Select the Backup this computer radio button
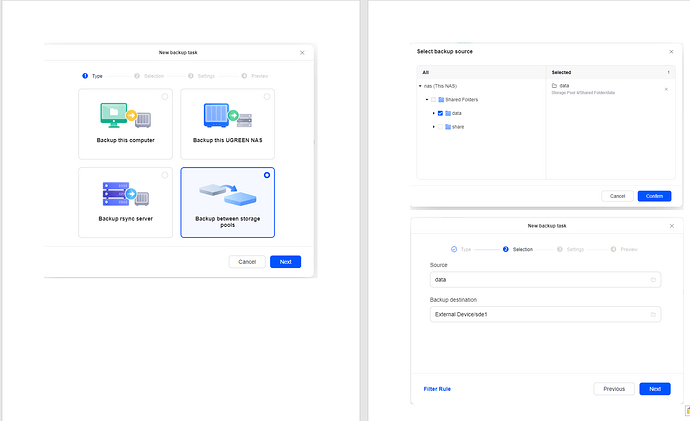Image resolution: width=690 pixels, height=421 pixels. coord(164,97)
